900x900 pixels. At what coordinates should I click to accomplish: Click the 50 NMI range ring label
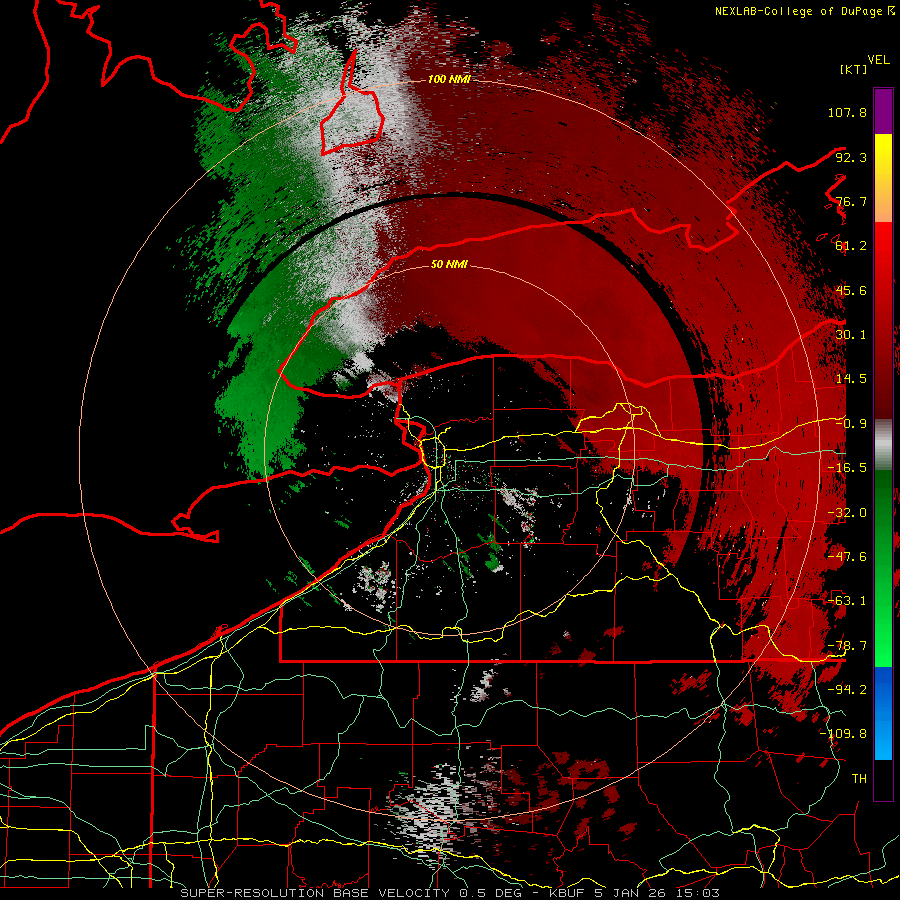pyautogui.click(x=449, y=265)
